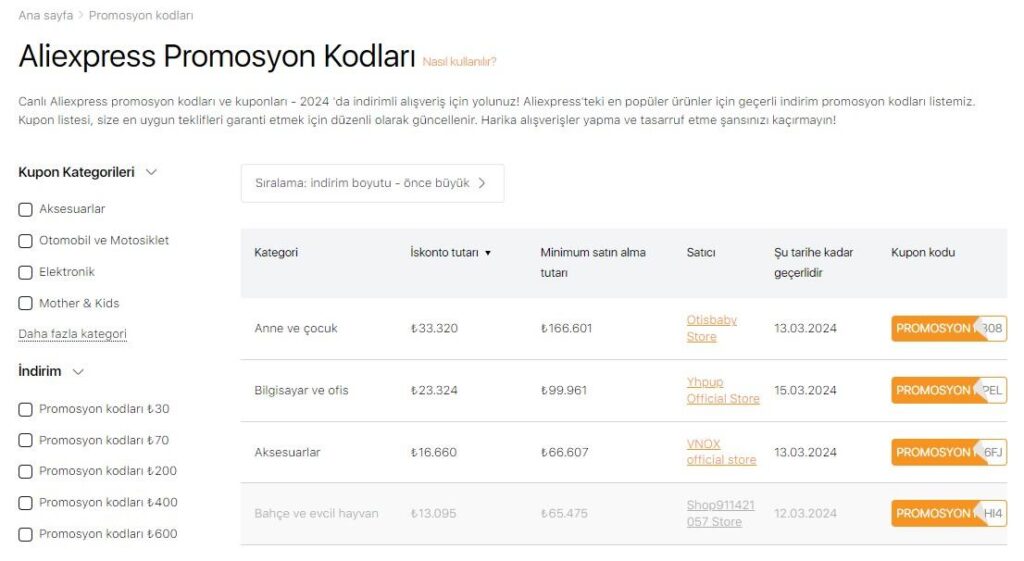1024x561 pixels.
Task: Show Daha fazla kategori link
Action: click(x=72, y=334)
